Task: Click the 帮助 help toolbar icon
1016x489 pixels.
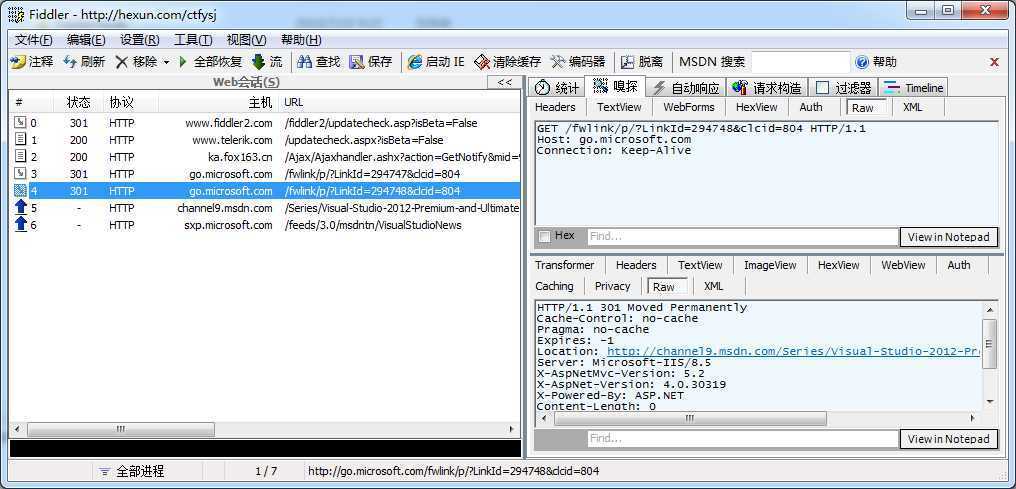Action: (x=862, y=62)
